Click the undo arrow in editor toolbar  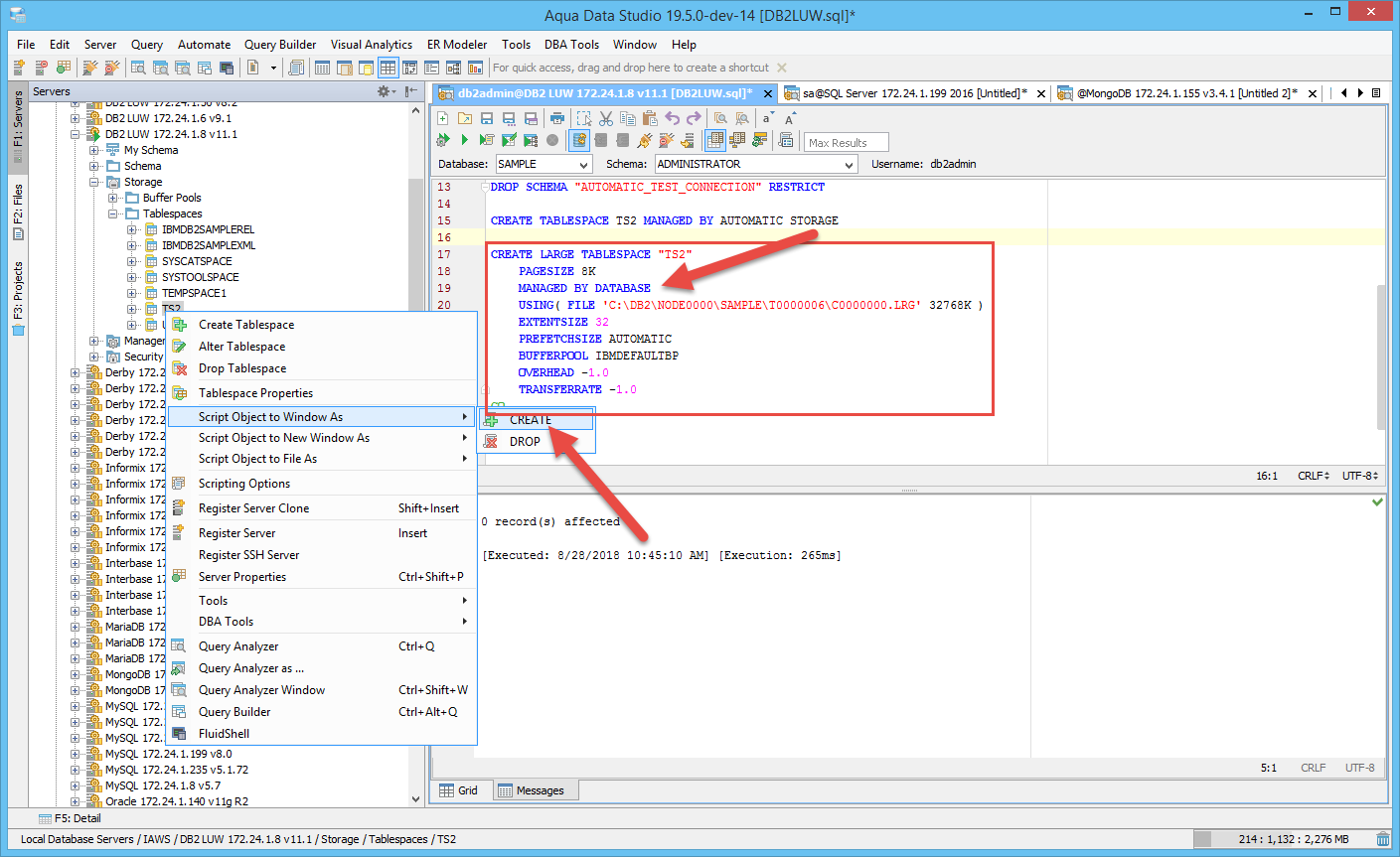pos(672,119)
